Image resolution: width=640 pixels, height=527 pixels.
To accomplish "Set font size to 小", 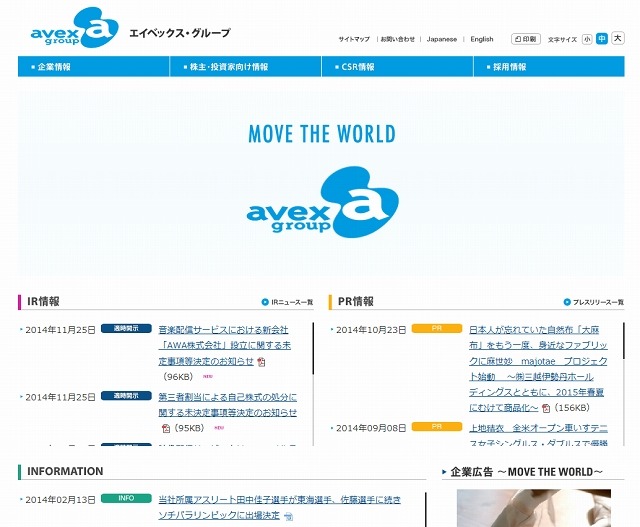I will click(x=587, y=39).
